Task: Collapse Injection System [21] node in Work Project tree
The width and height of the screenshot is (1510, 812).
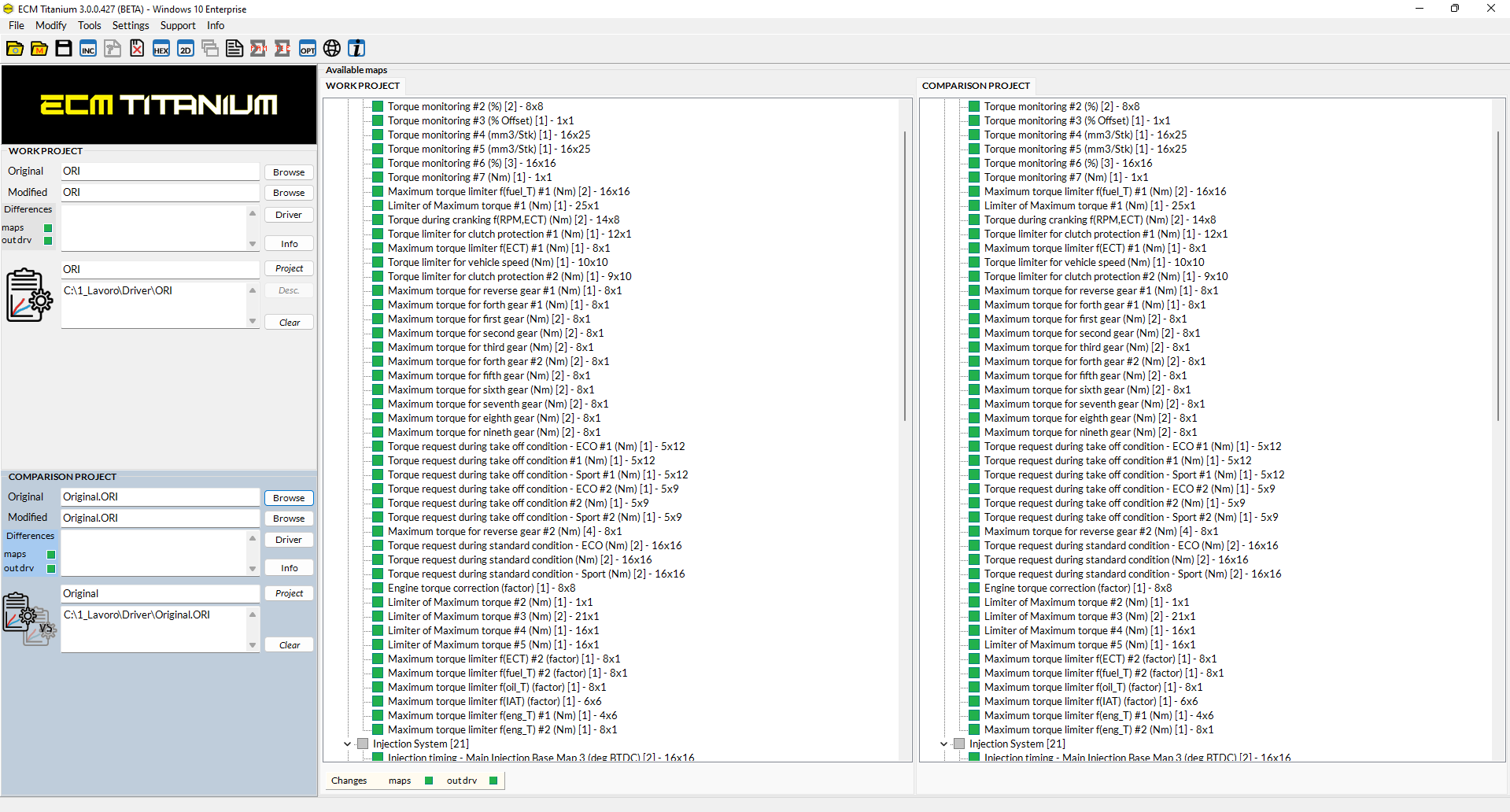Action: [x=347, y=744]
